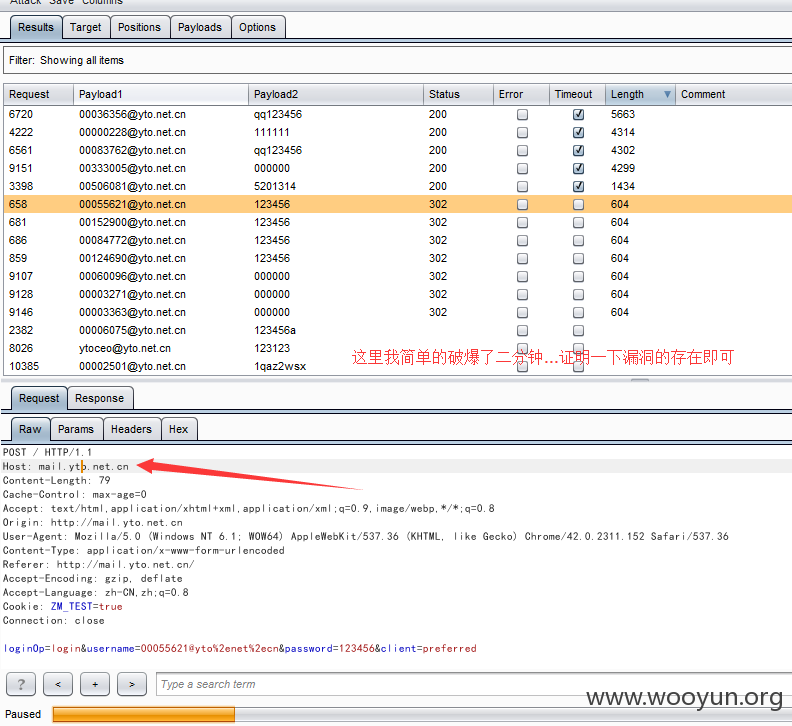792x726 pixels.
Task: Toggle Error checkbox for request 2382
Action: click(x=522, y=330)
